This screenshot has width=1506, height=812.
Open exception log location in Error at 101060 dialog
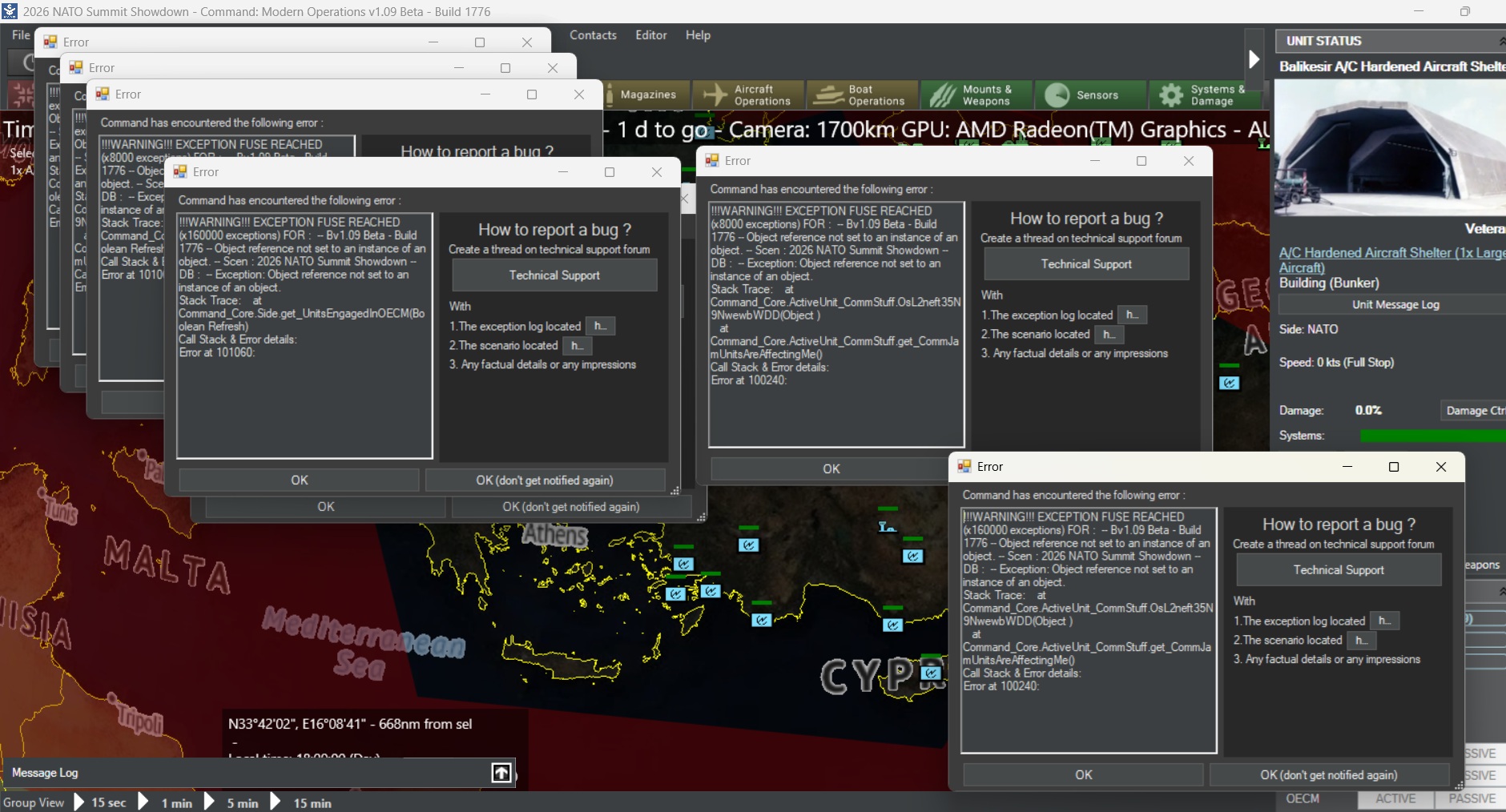(x=600, y=326)
